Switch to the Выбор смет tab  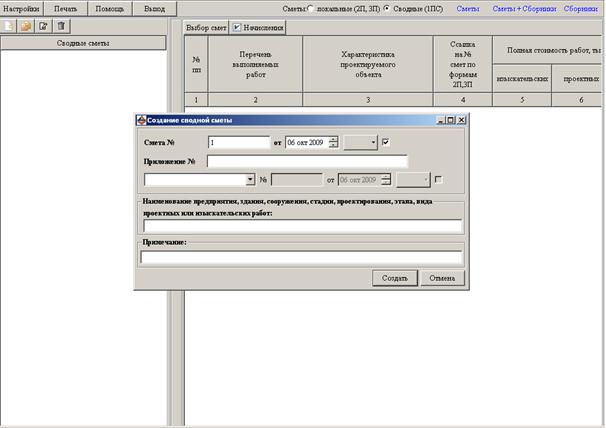click(x=206, y=28)
